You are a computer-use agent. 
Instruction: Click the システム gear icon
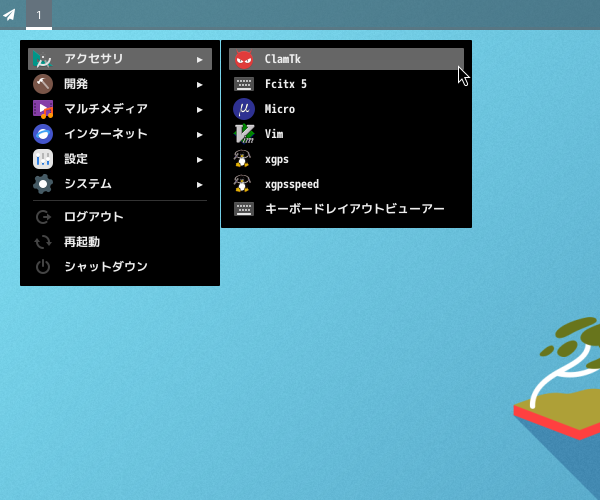point(43,184)
